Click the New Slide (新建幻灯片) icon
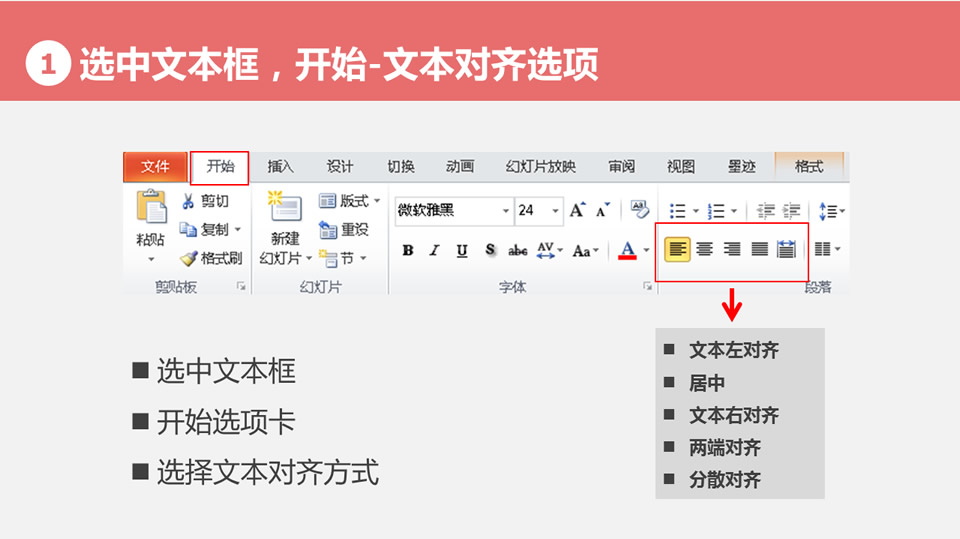The width and height of the screenshot is (960, 539). [285, 208]
